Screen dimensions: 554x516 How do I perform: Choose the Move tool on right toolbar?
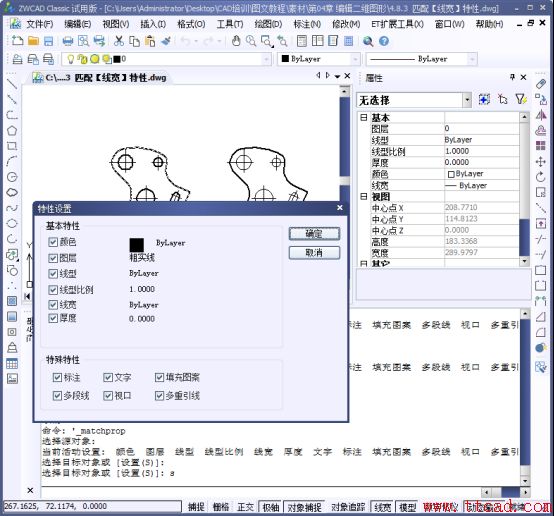tap(541, 162)
